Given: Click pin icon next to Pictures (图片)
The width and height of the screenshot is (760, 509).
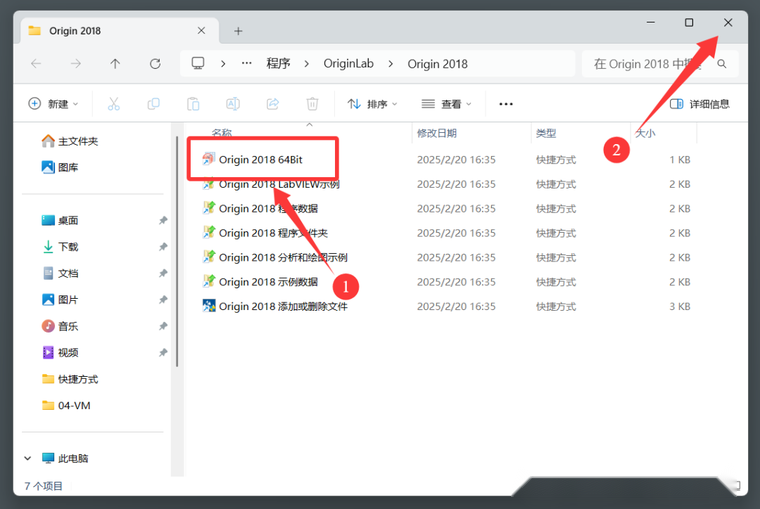Looking at the screenshot, I should (x=163, y=300).
